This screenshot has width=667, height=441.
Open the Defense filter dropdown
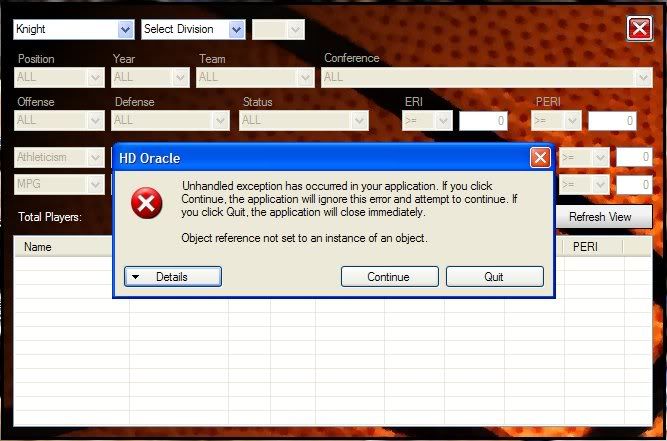click(x=220, y=120)
